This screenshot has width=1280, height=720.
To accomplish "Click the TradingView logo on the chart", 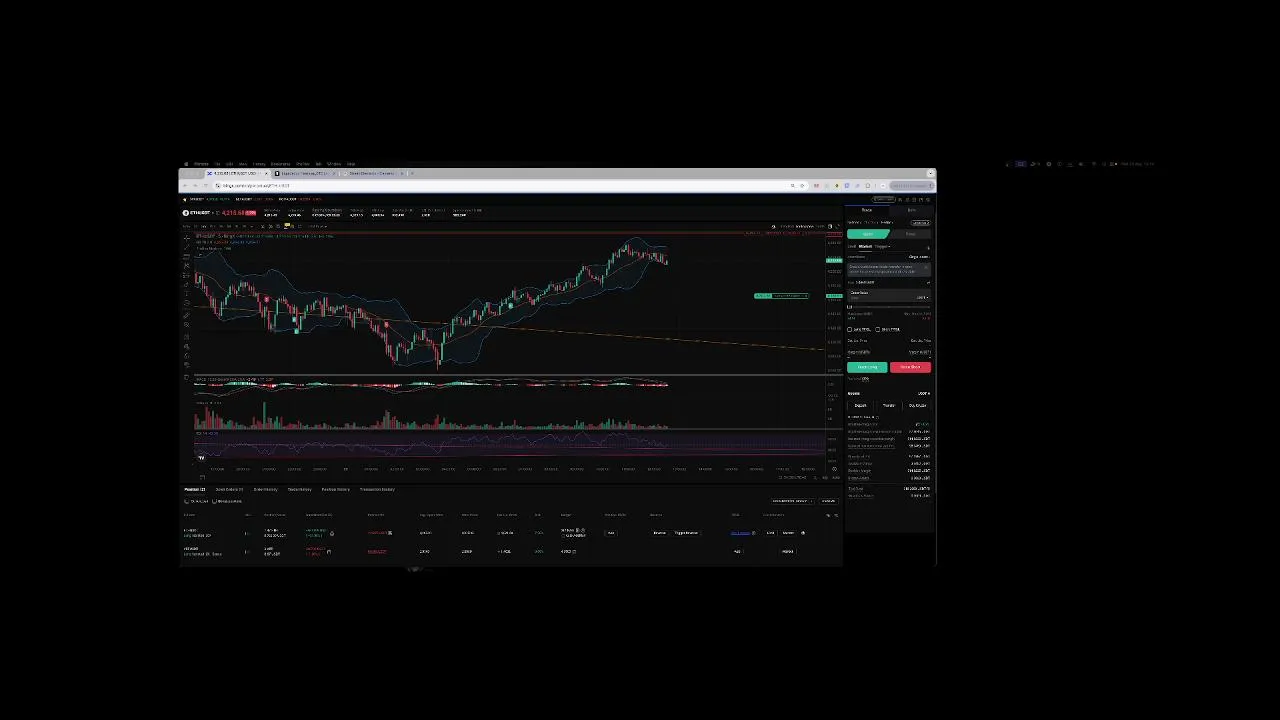I will 201,457.
